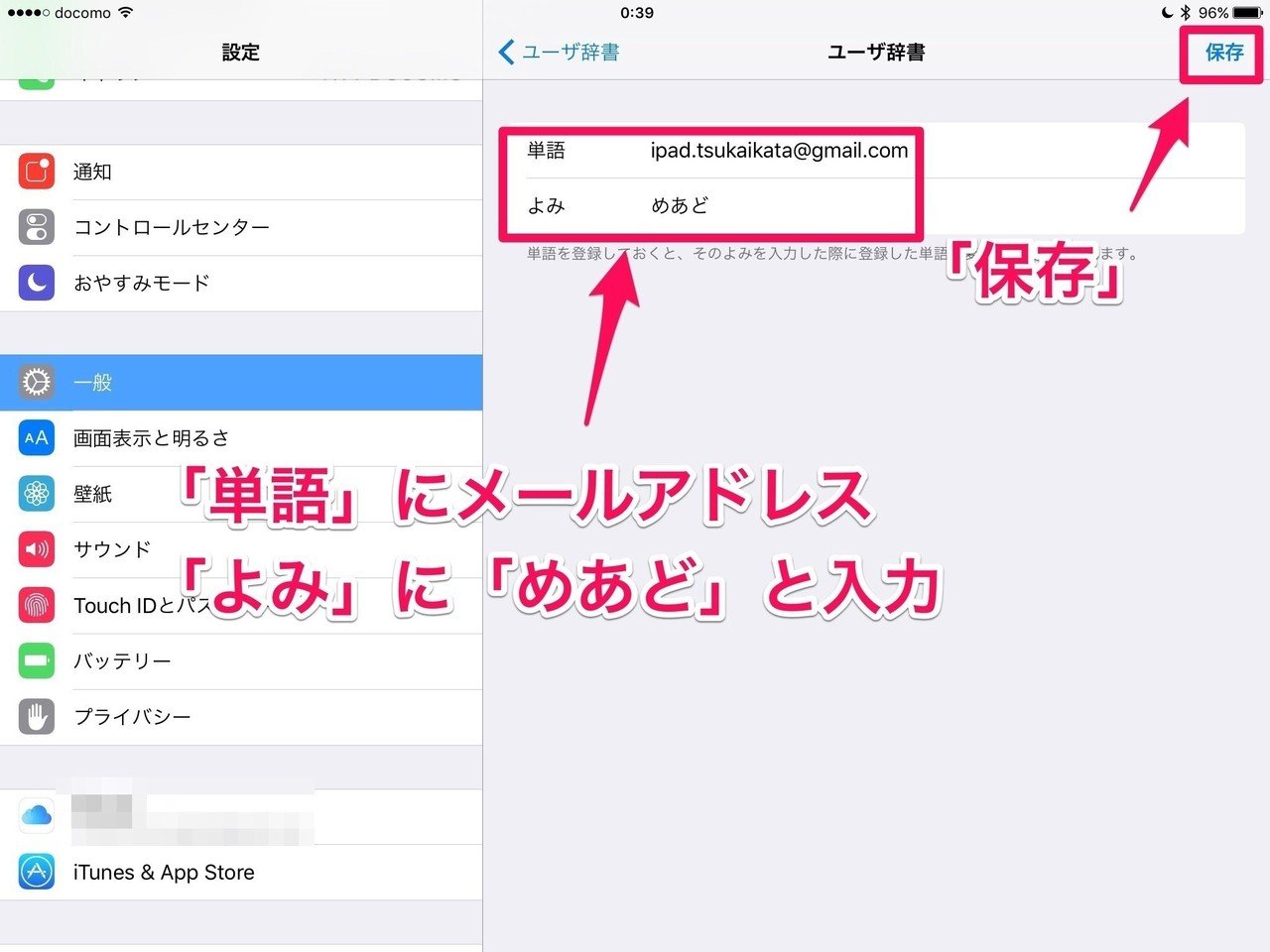Tap the Wi-Fi status icon
The height and width of the screenshot is (952, 1270).
(125, 13)
